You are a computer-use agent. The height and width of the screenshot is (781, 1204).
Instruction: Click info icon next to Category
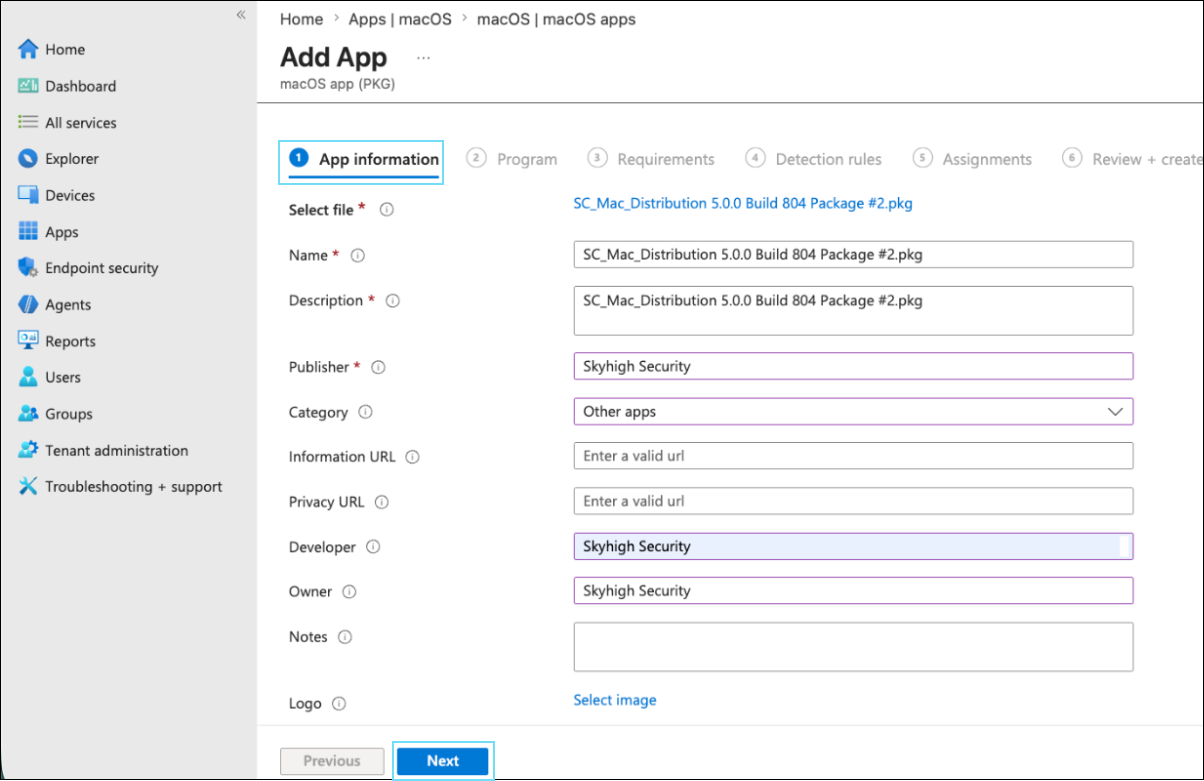[x=365, y=412]
